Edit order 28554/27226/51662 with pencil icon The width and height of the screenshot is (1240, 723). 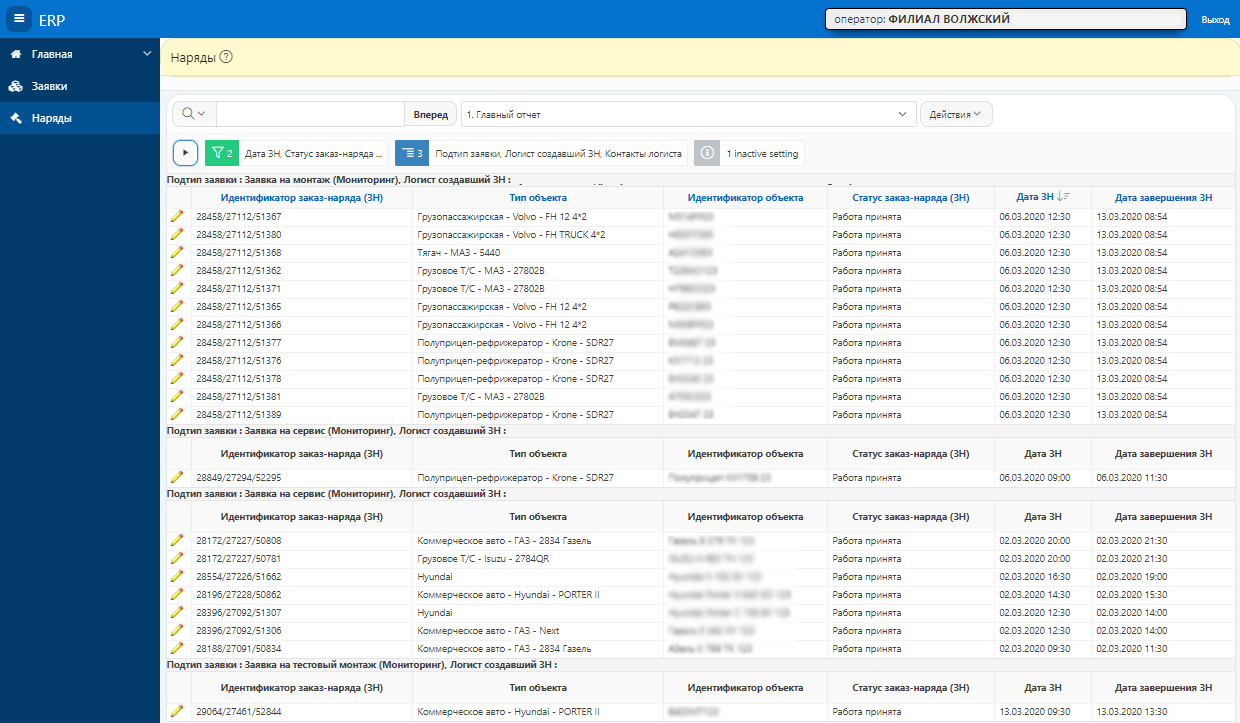pyautogui.click(x=177, y=576)
